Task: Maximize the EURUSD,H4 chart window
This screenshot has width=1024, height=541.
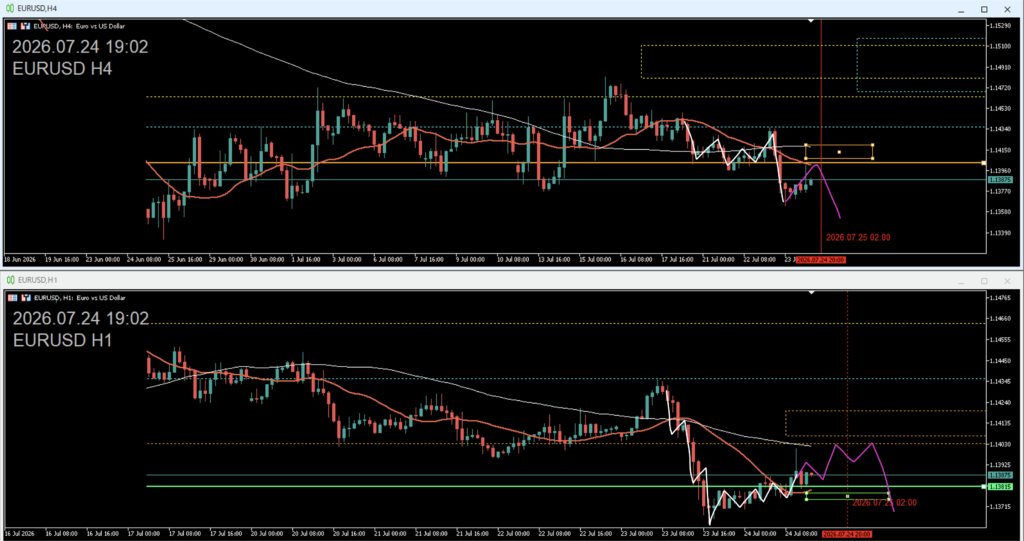Action: coord(984,9)
